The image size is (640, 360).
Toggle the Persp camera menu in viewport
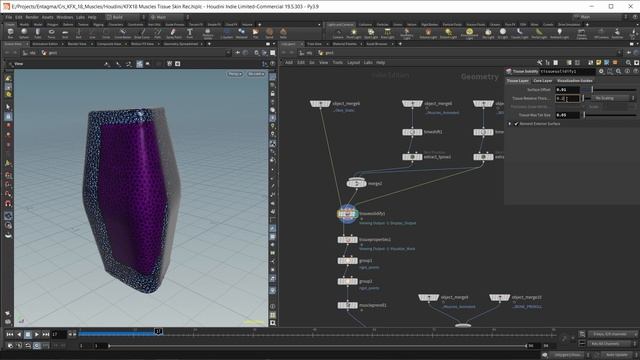pos(235,74)
